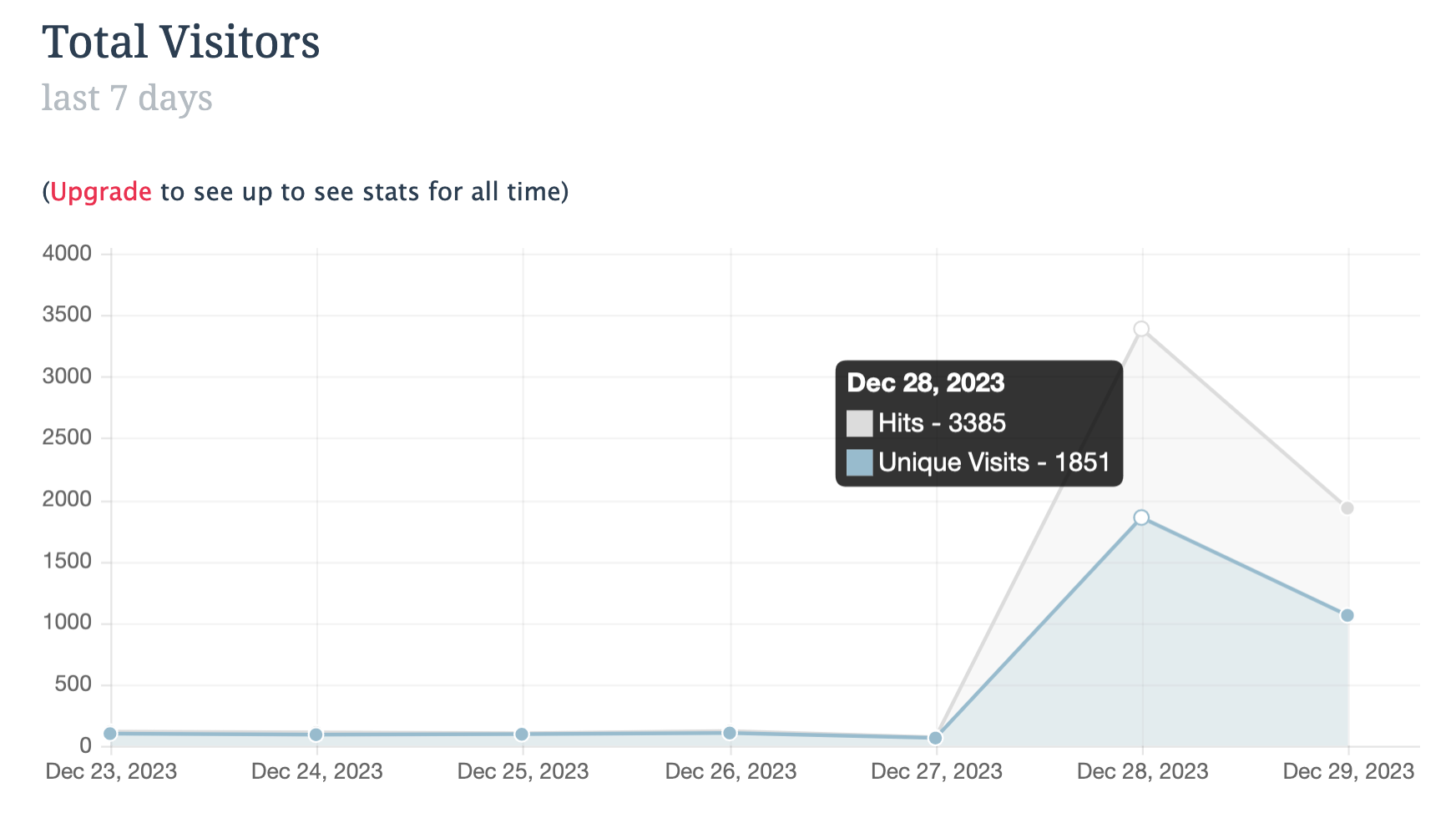
Task: Select the Dec 28 Unique Visits point
Action: pos(1141,518)
